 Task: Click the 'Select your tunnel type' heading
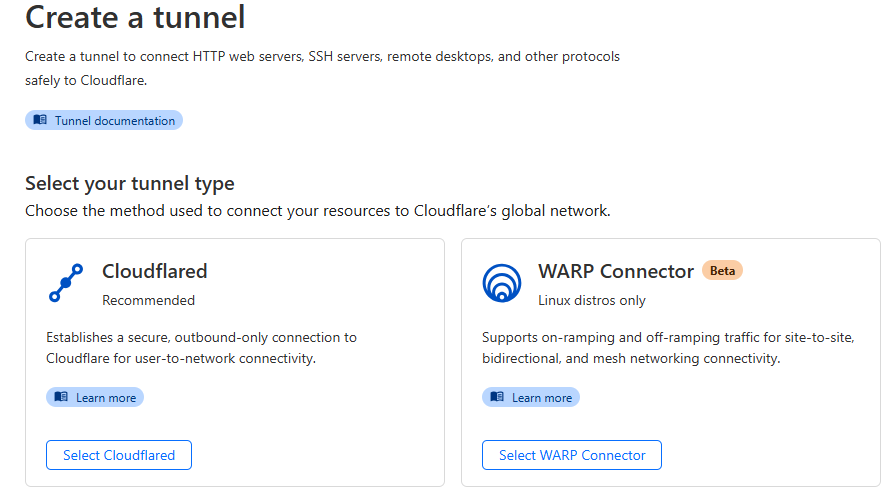click(130, 183)
